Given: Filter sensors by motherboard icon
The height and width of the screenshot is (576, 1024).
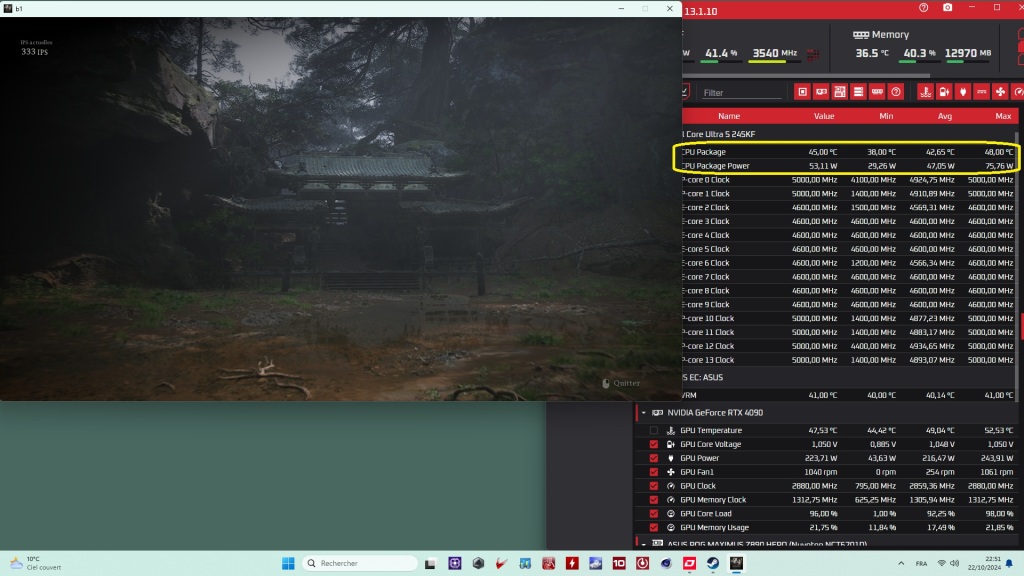Looking at the screenshot, I should pyautogui.click(x=840, y=92).
